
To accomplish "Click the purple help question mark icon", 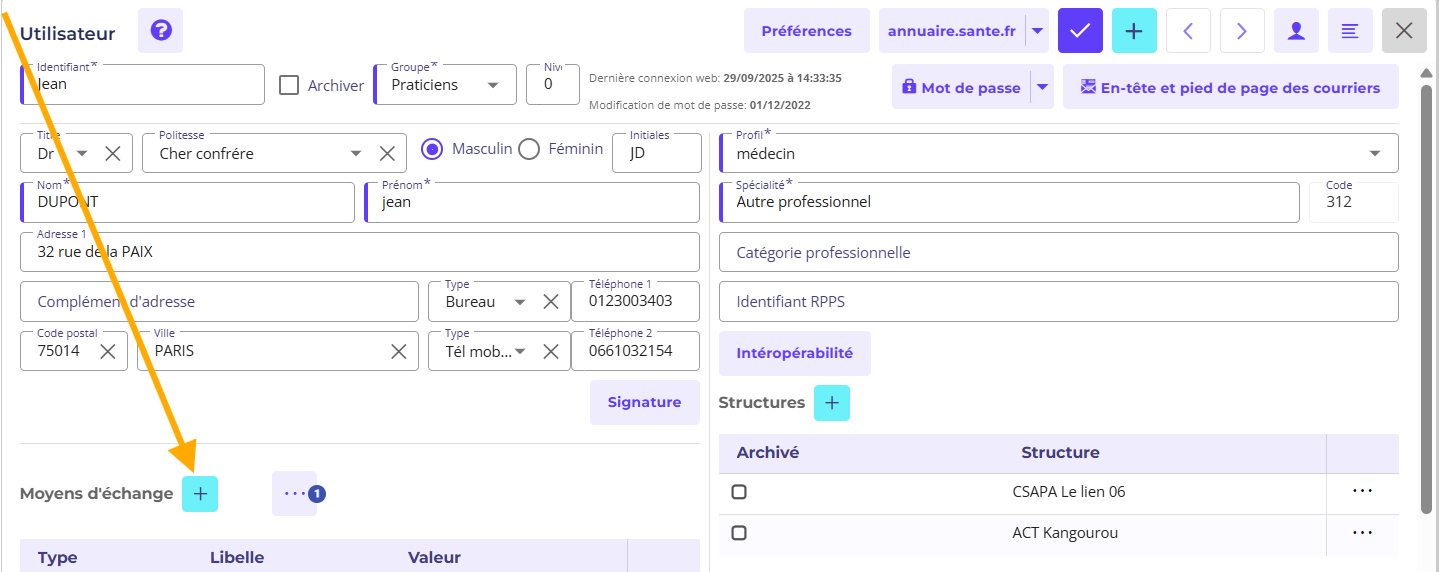I will pos(160,31).
